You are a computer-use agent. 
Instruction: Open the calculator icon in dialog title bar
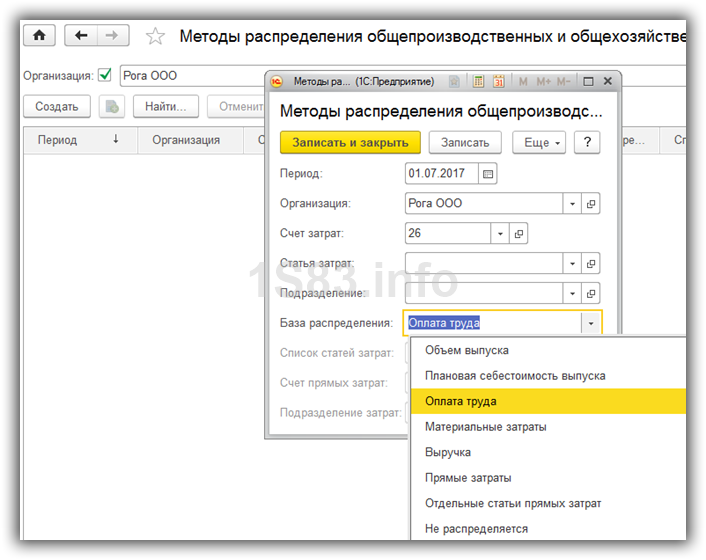coord(478,82)
